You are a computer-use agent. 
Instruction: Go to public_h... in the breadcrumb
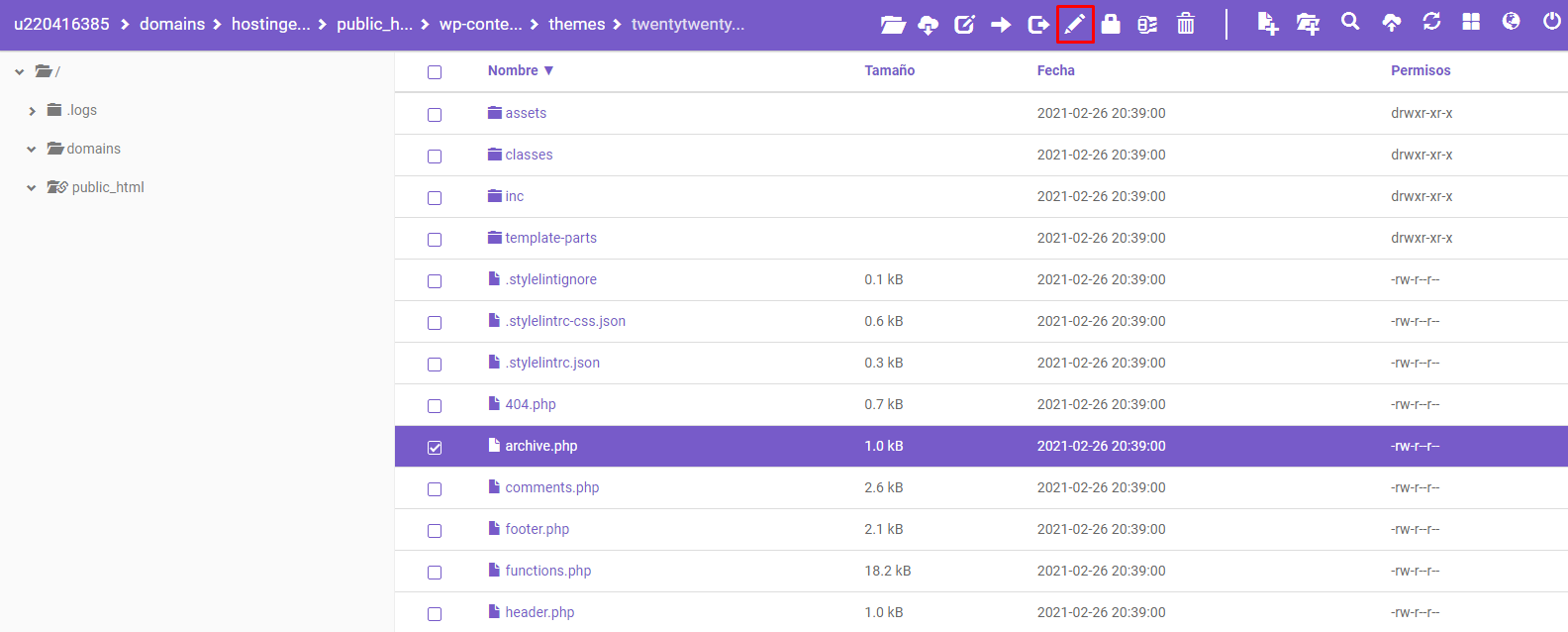(374, 24)
